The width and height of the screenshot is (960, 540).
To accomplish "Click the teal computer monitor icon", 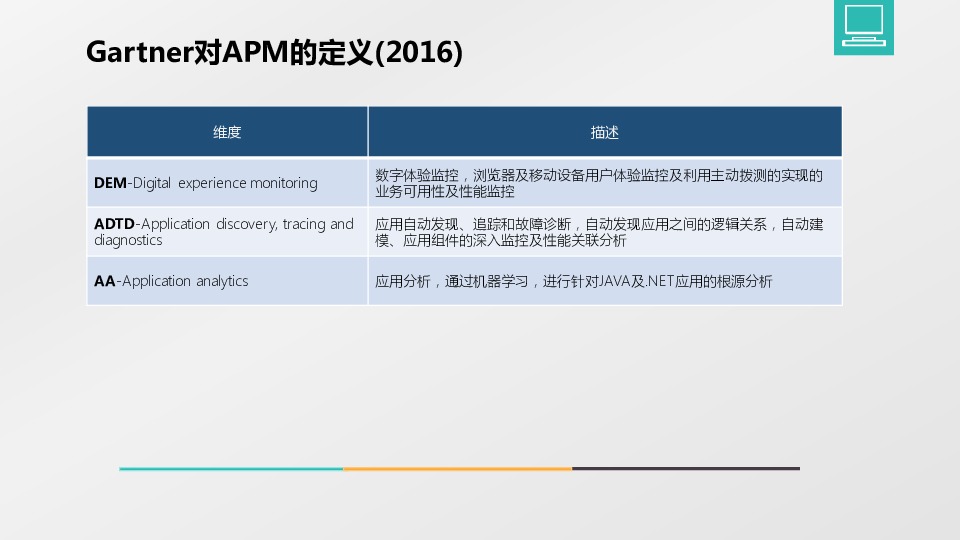I will click(863, 26).
